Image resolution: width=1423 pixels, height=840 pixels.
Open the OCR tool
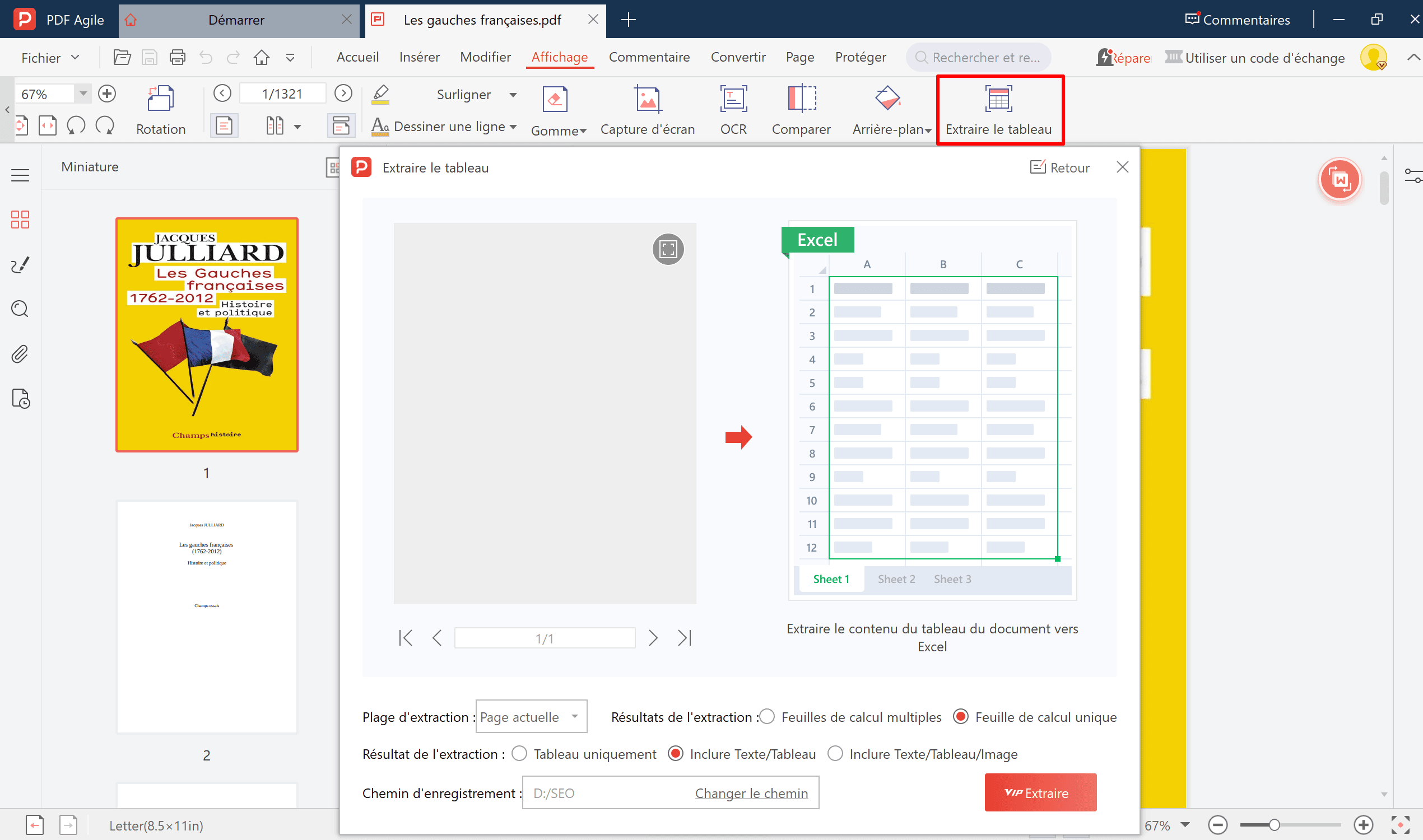tap(733, 110)
